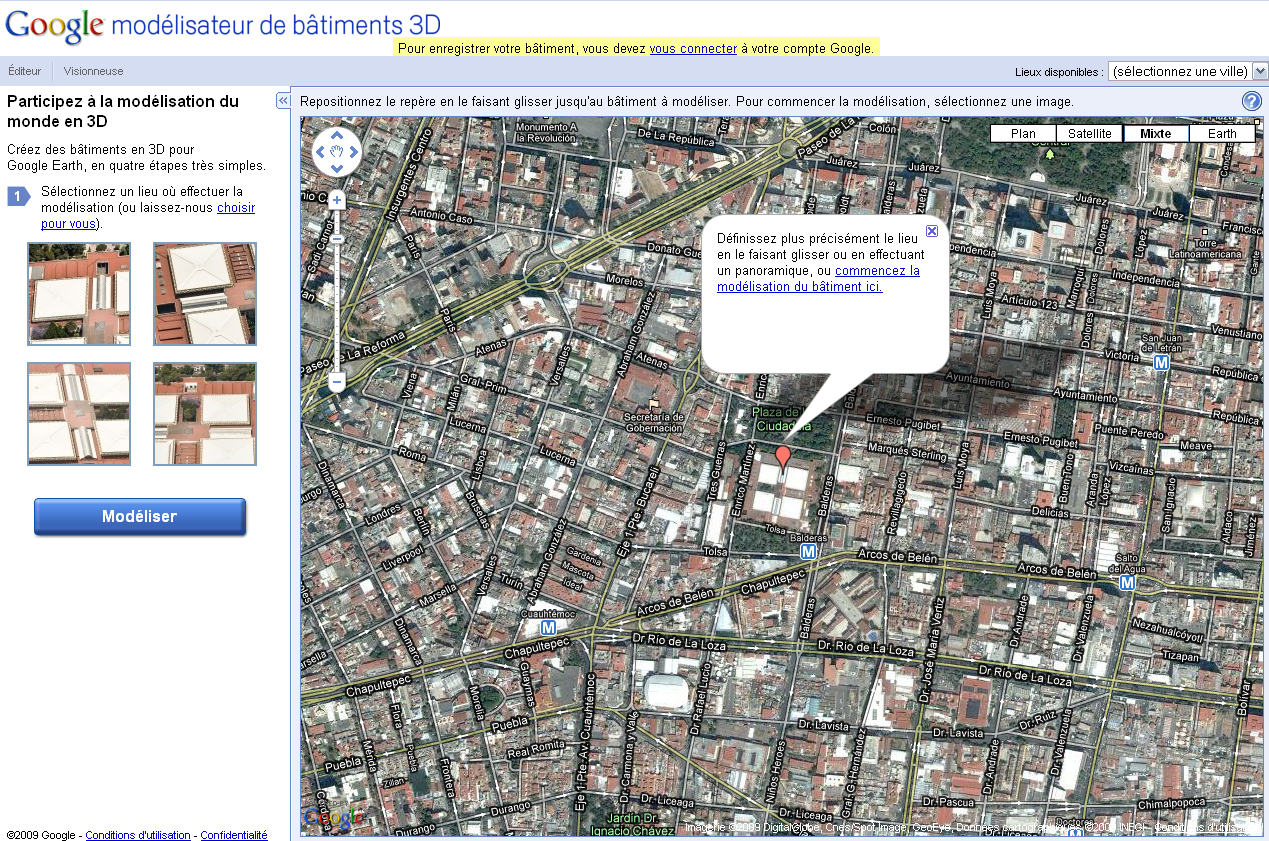This screenshot has height=841, width=1269.
Task: Open the Conditions d'utilisation footer link
Action: coord(138,835)
